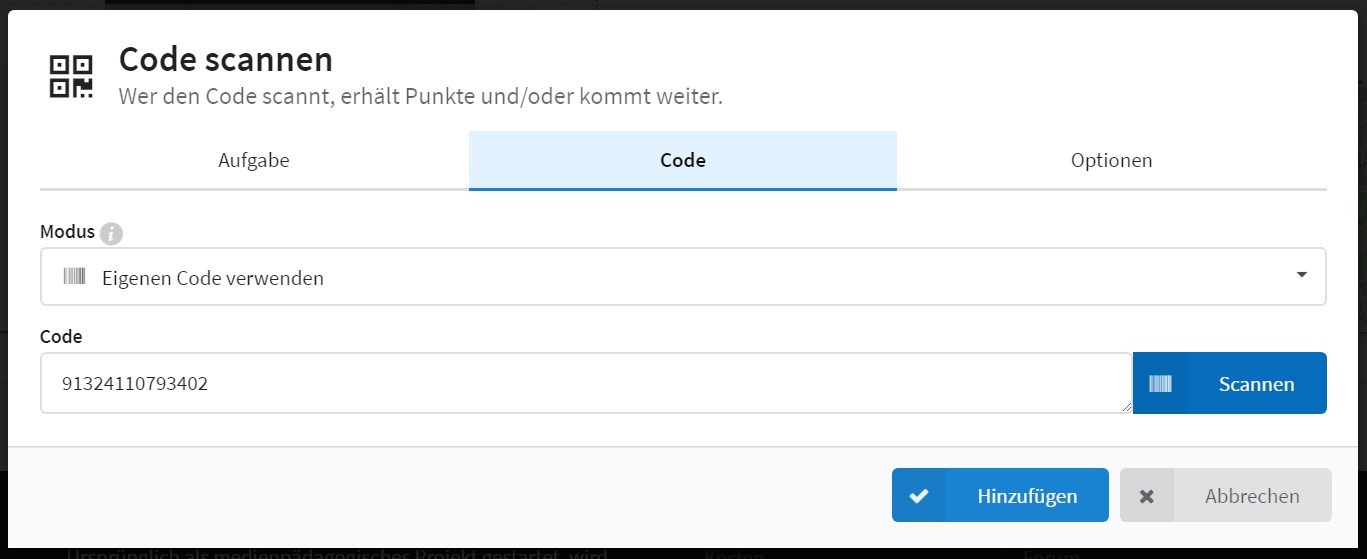Click the subtitle 'Wer den Code scannt' text
Image resolution: width=1367 pixels, height=559 pixels.
coord(420,97)
